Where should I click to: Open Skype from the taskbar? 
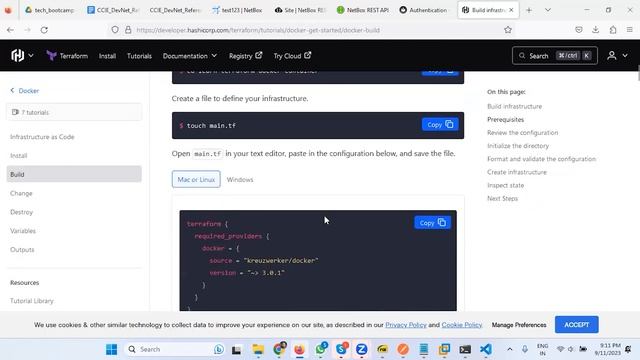(341, 349)
